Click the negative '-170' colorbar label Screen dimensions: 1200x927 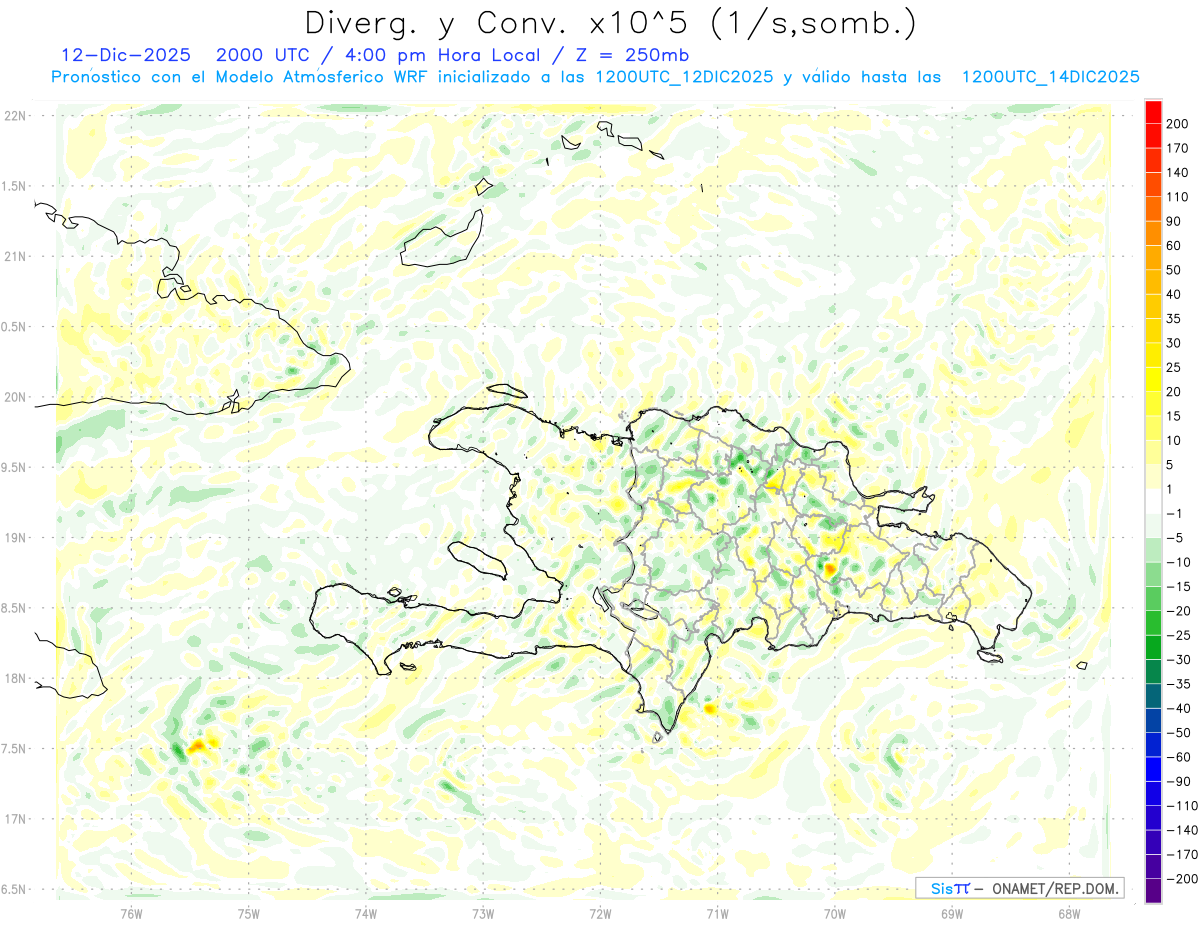1180,855
